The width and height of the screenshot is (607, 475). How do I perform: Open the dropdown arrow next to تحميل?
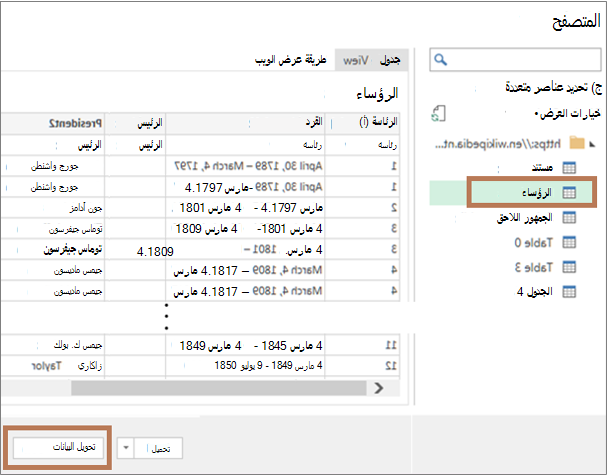coord(126,448)
